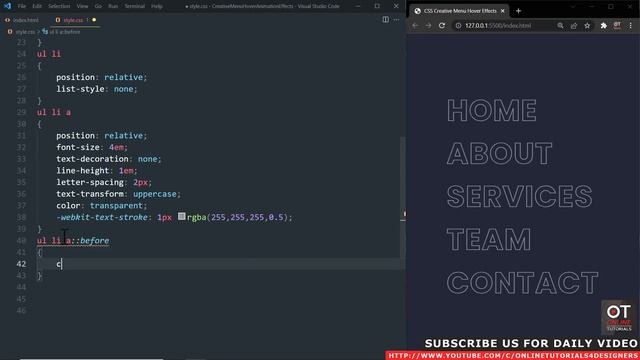Click 'color: transparent' line
The image size is (640, 360).
click(102, 205)
